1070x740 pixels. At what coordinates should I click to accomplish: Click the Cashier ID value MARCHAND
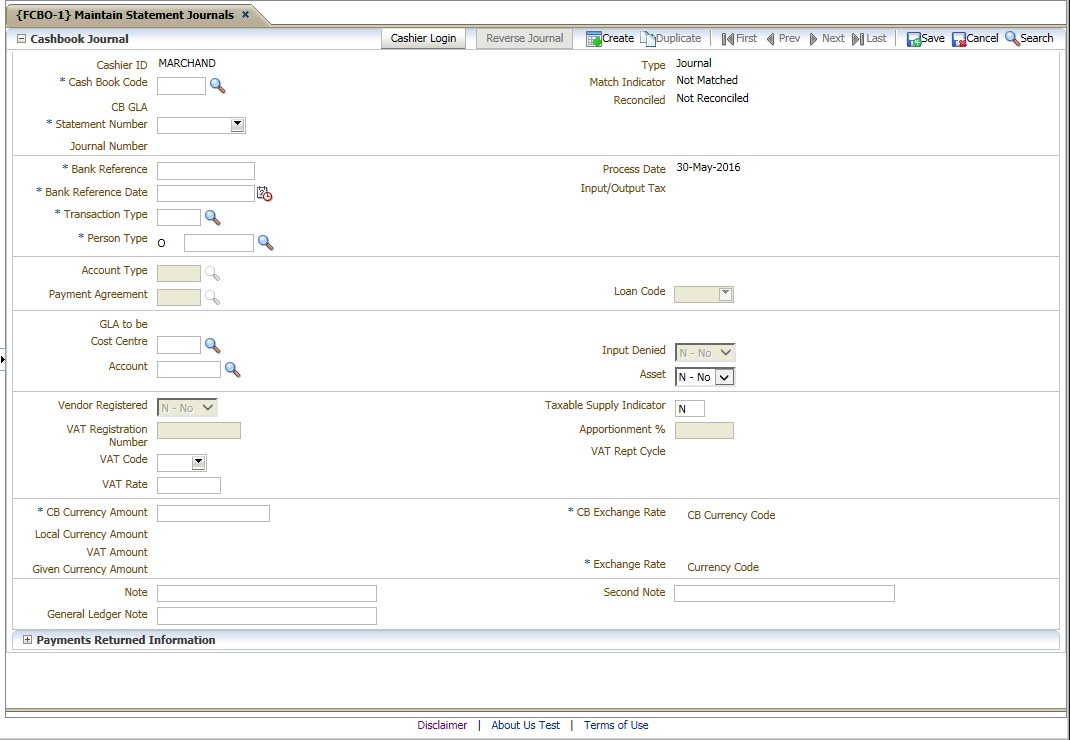point(187,63)
